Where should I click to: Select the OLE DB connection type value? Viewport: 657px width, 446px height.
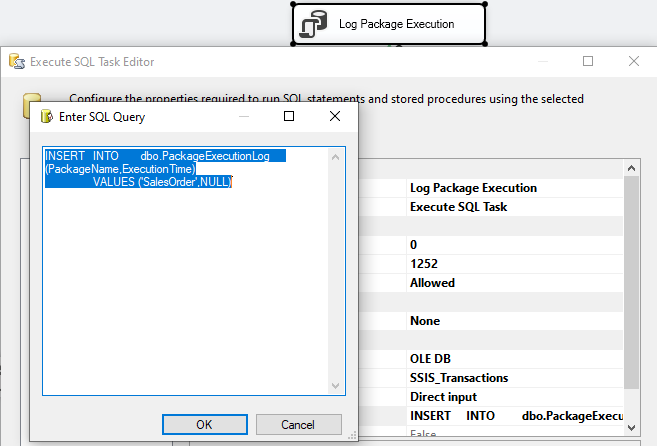[430, 359]
